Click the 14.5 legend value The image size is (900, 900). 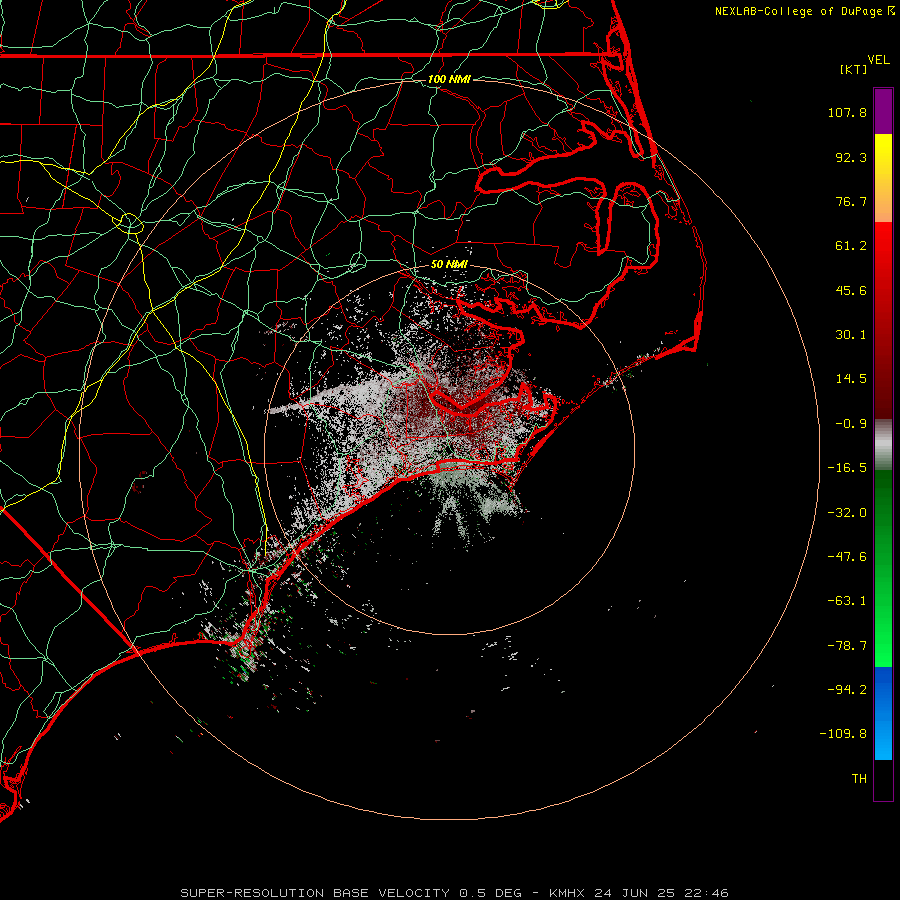point(851,379)
